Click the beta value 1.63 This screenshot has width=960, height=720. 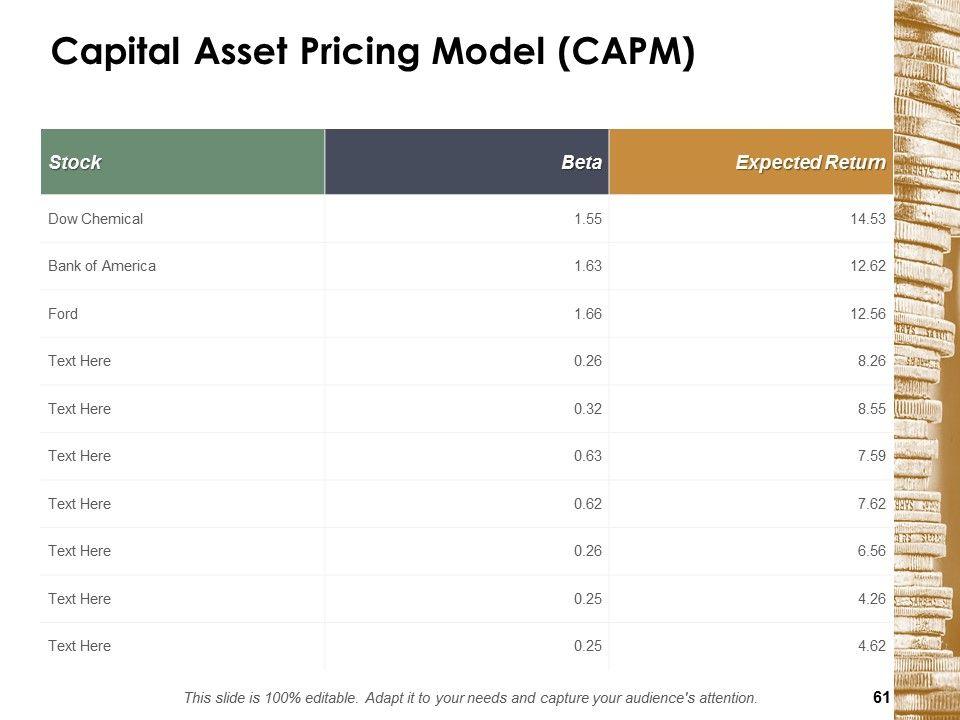587,266
